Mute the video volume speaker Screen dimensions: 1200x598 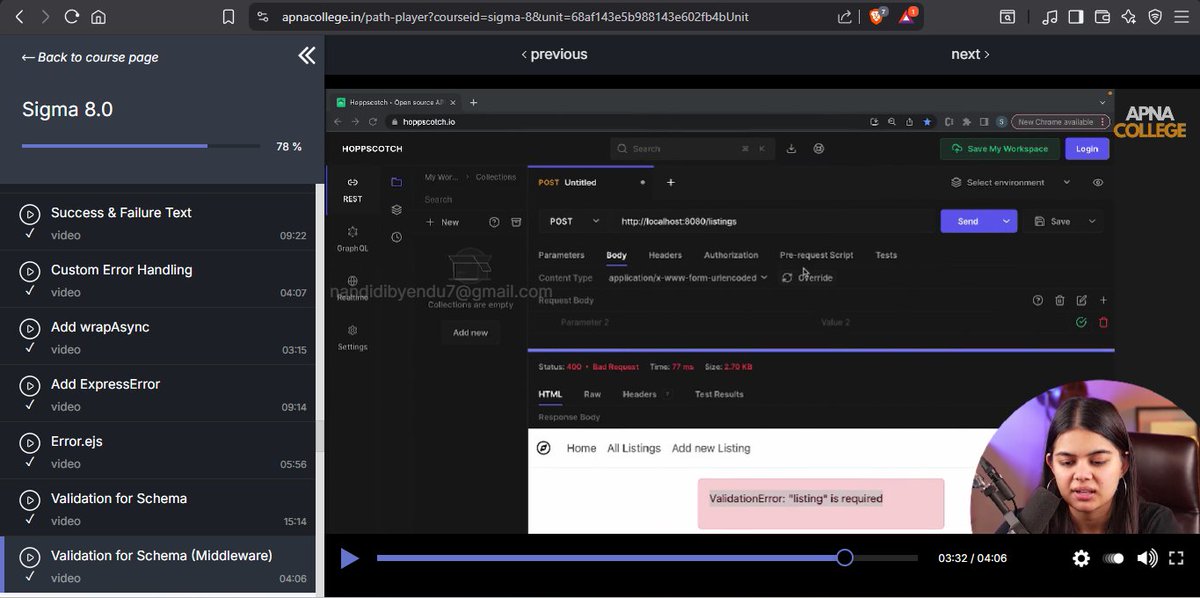[1147, 558]
